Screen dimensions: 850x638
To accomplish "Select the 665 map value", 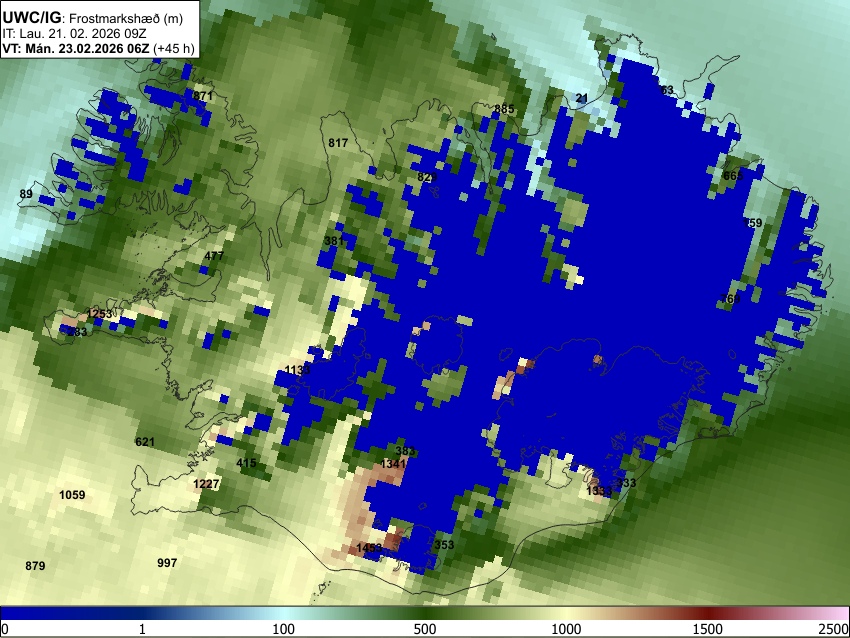I will [x=733, y=176].
